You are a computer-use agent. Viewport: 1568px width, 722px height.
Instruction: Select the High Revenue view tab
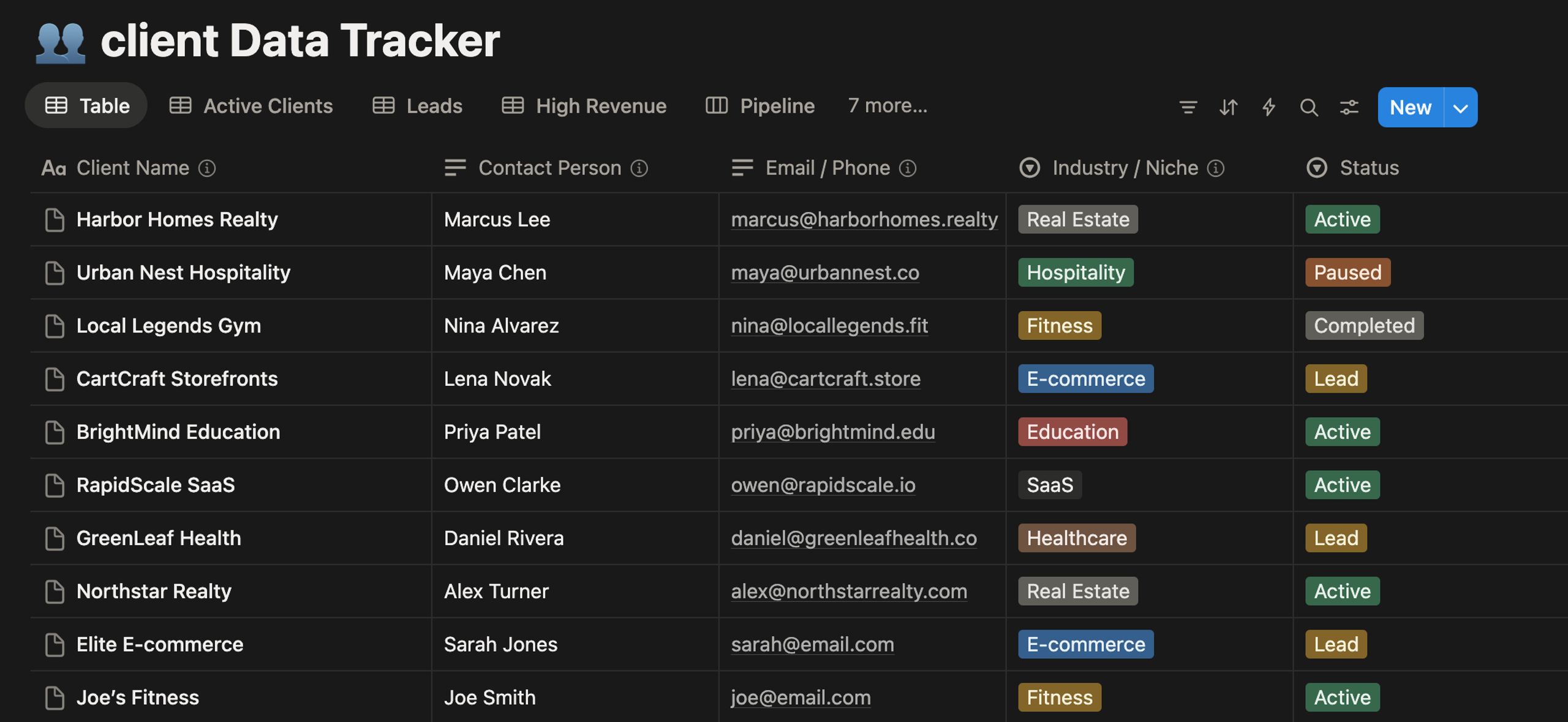[584, 106]
